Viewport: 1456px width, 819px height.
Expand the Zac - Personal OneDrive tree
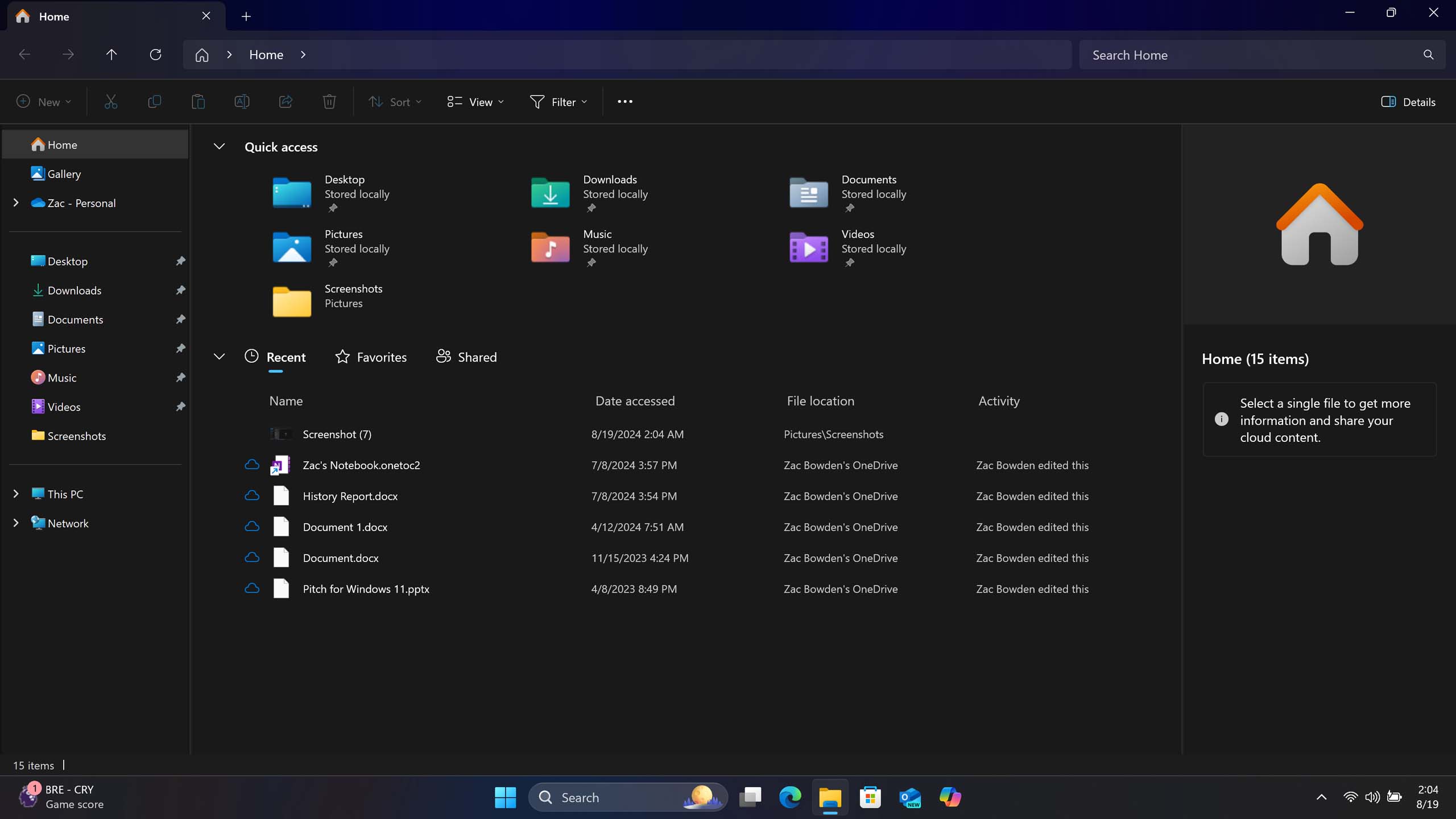(x=16, y=203)
